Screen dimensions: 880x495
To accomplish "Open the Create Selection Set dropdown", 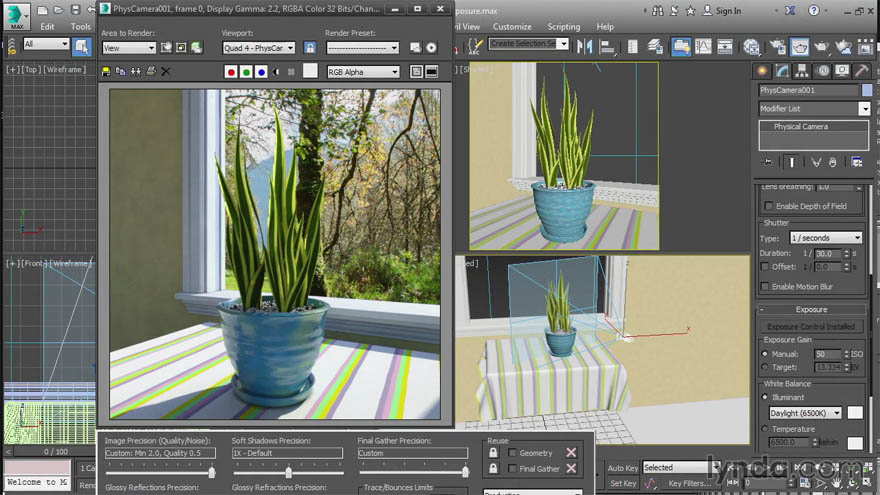I will tap(529, 44).
